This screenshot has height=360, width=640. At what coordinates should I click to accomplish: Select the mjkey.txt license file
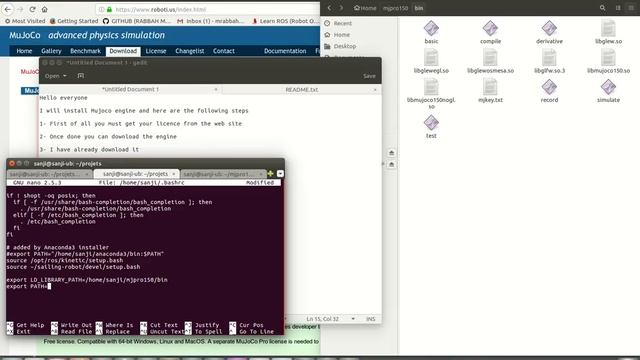point(490,91)
